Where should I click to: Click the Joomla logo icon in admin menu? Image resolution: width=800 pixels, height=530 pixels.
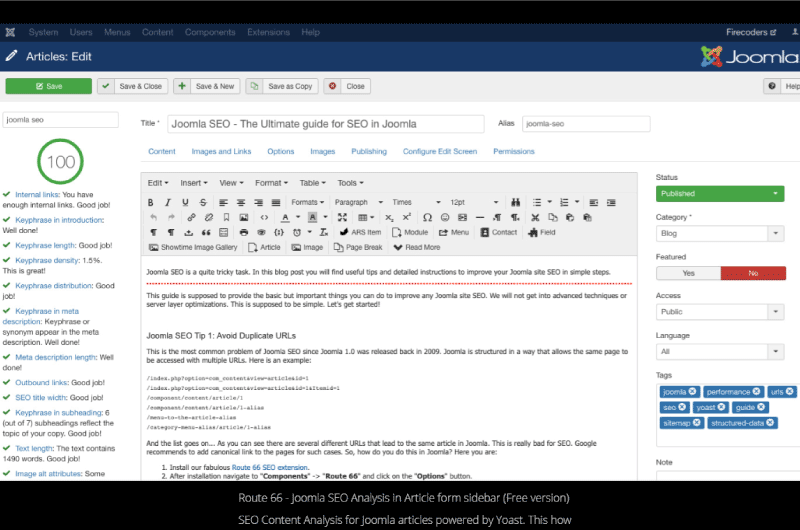point(10,32)
